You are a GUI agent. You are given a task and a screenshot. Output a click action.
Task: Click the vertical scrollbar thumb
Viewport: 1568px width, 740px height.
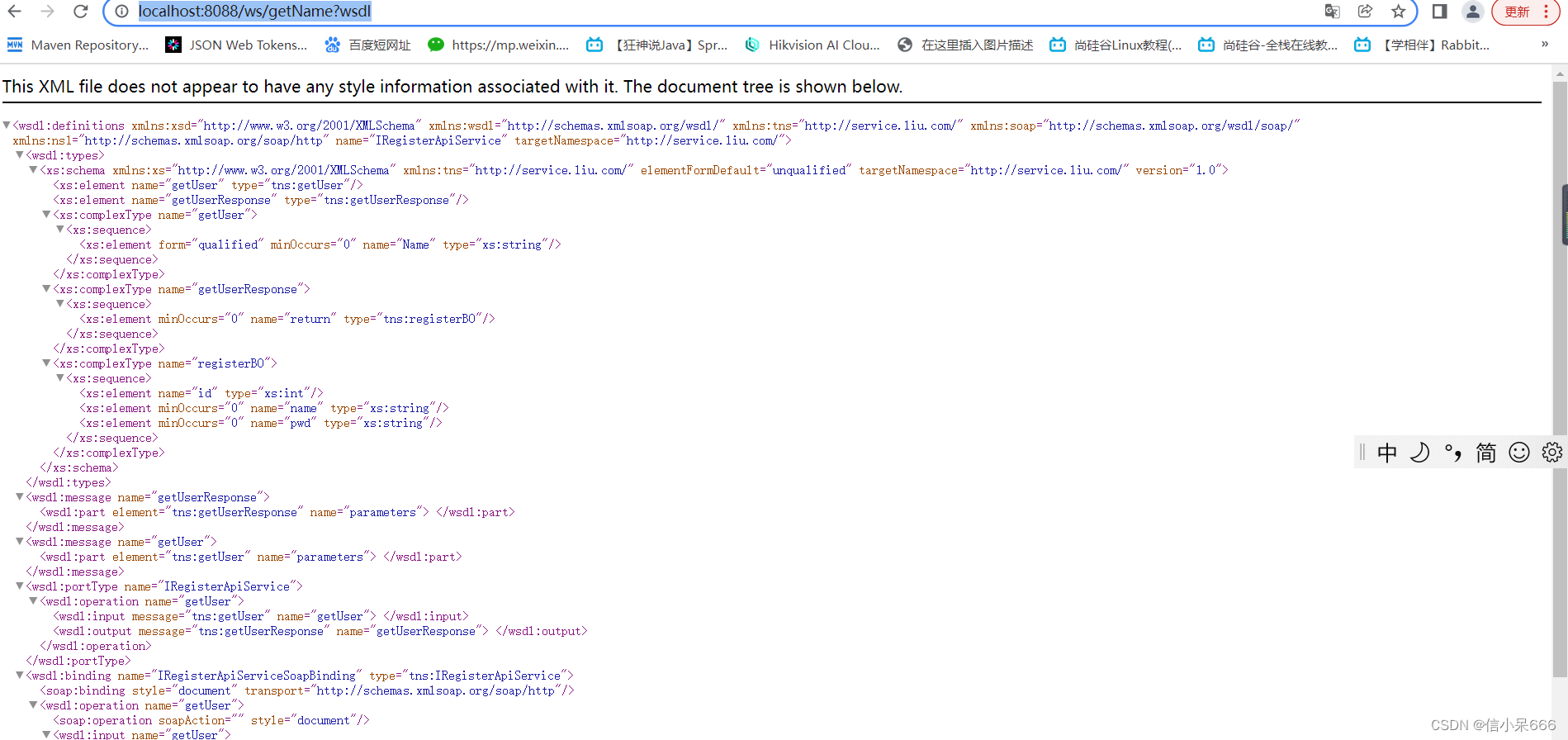coord(1561,378)
